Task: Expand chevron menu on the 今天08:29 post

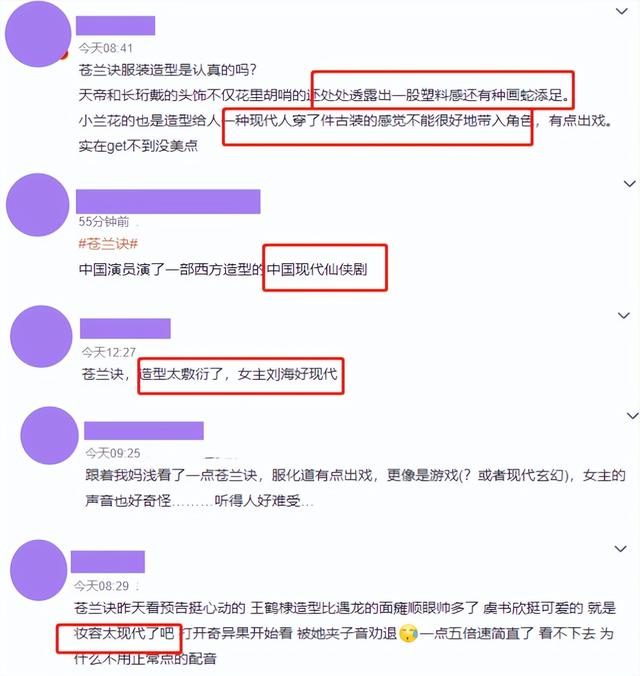Action: (621, 549)
